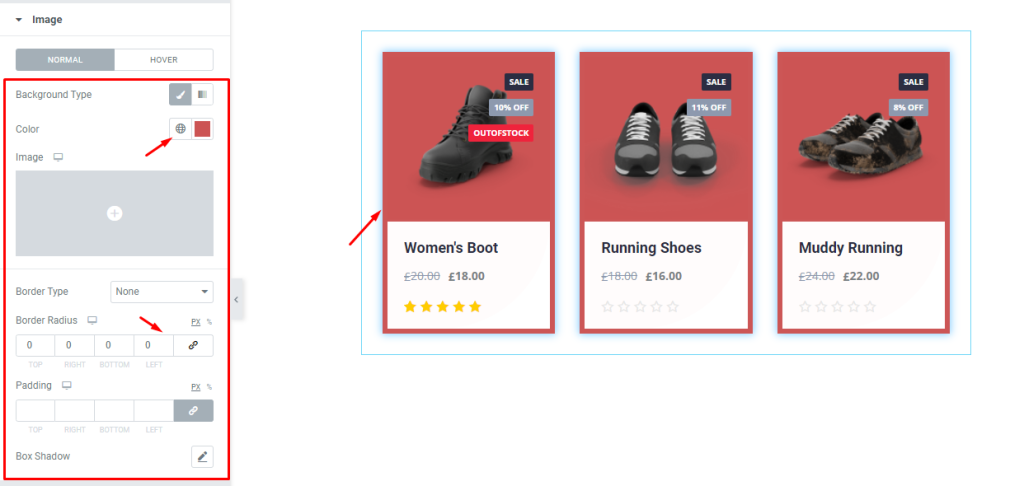Edit Box Shadow with the pencil icon

[x=202, y=457]
